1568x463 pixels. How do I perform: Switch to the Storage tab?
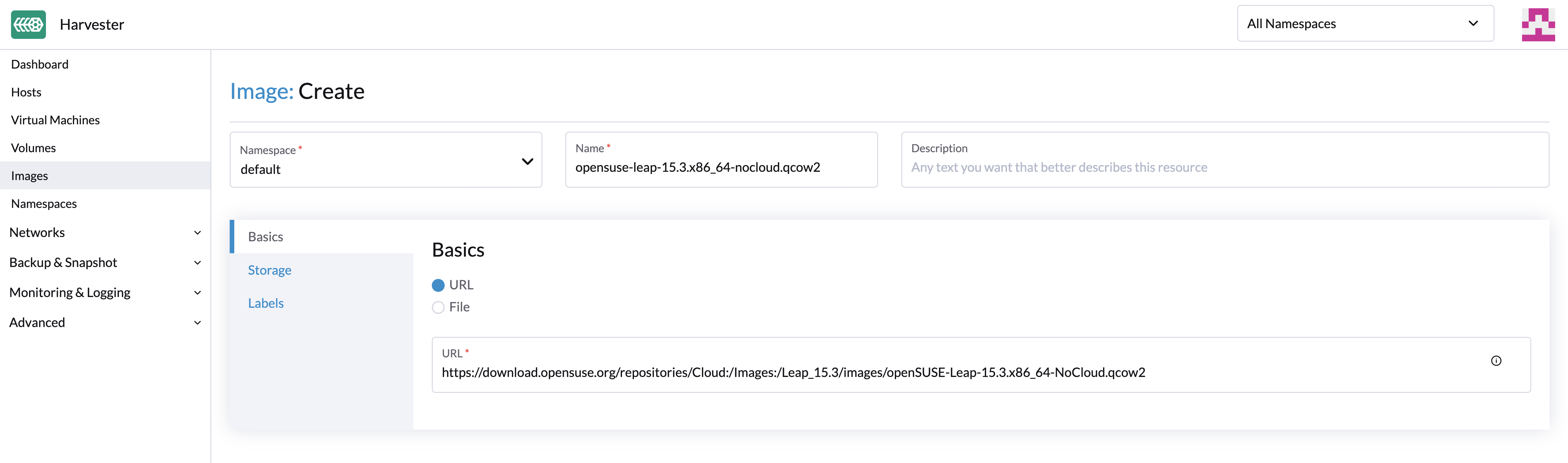point(269,269)
